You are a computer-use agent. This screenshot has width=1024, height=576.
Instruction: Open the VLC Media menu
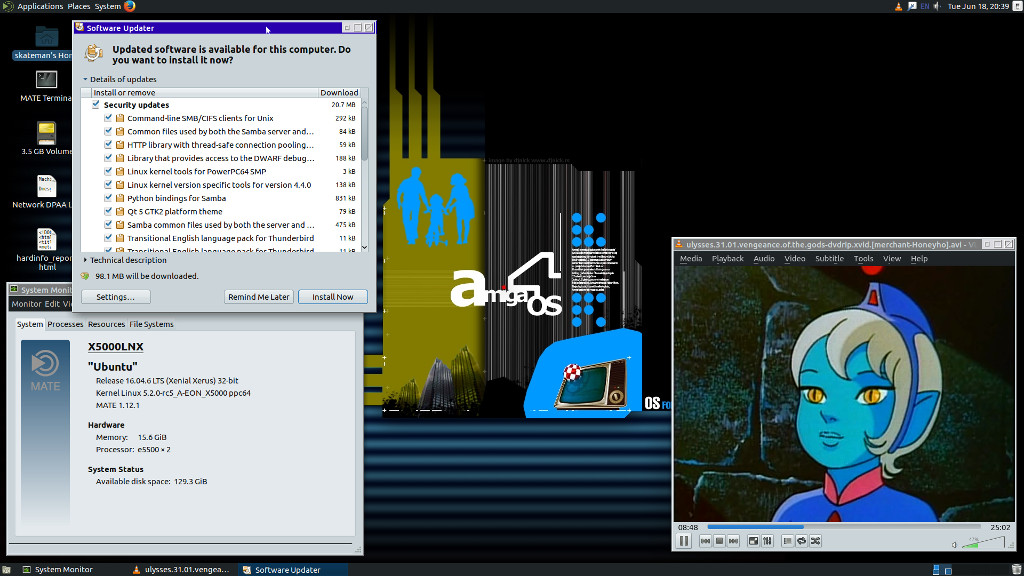coord(690,259)
